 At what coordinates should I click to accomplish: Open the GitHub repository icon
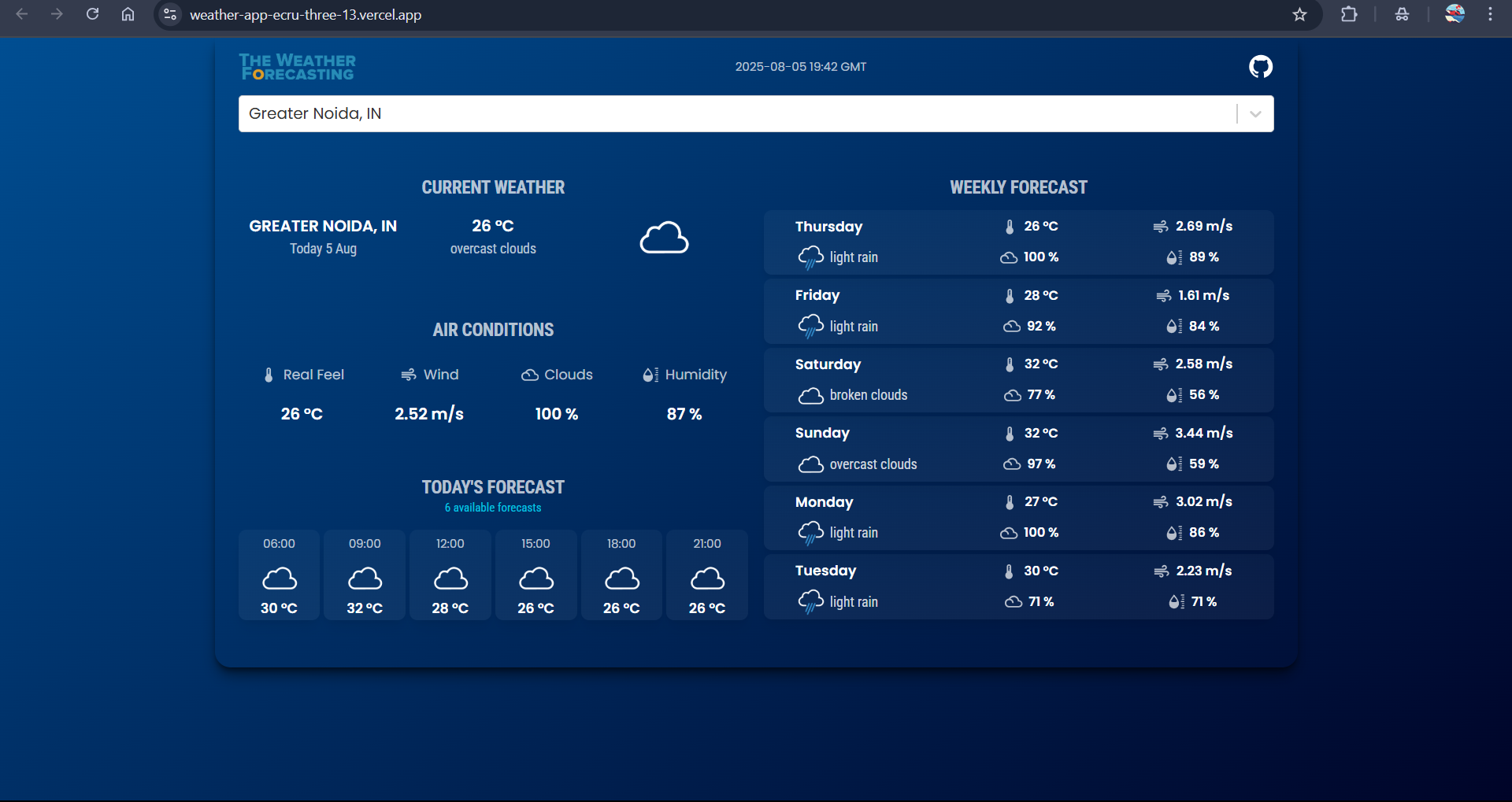(1260, 66)
